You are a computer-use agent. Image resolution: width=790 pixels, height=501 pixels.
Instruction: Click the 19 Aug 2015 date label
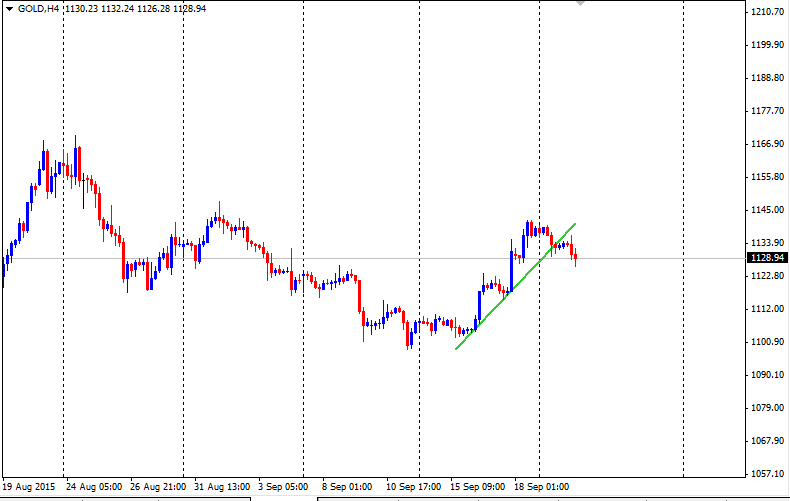(29, 487)
